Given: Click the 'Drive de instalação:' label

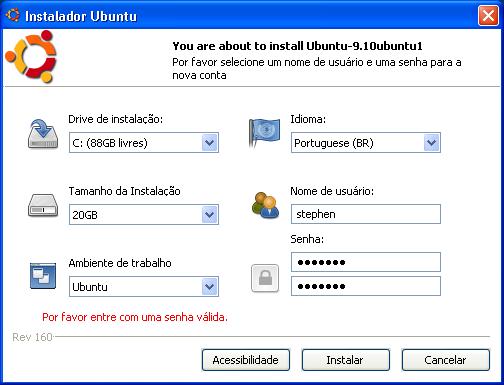Looking at the screenshot, I should click(115, 119).
